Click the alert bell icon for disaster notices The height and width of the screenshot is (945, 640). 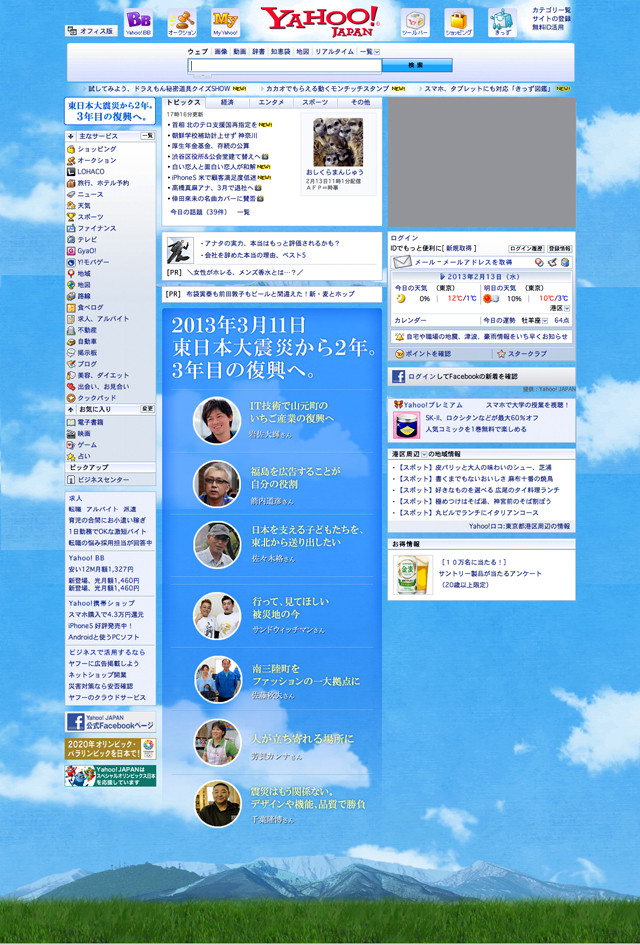click(x=399, y=336)
